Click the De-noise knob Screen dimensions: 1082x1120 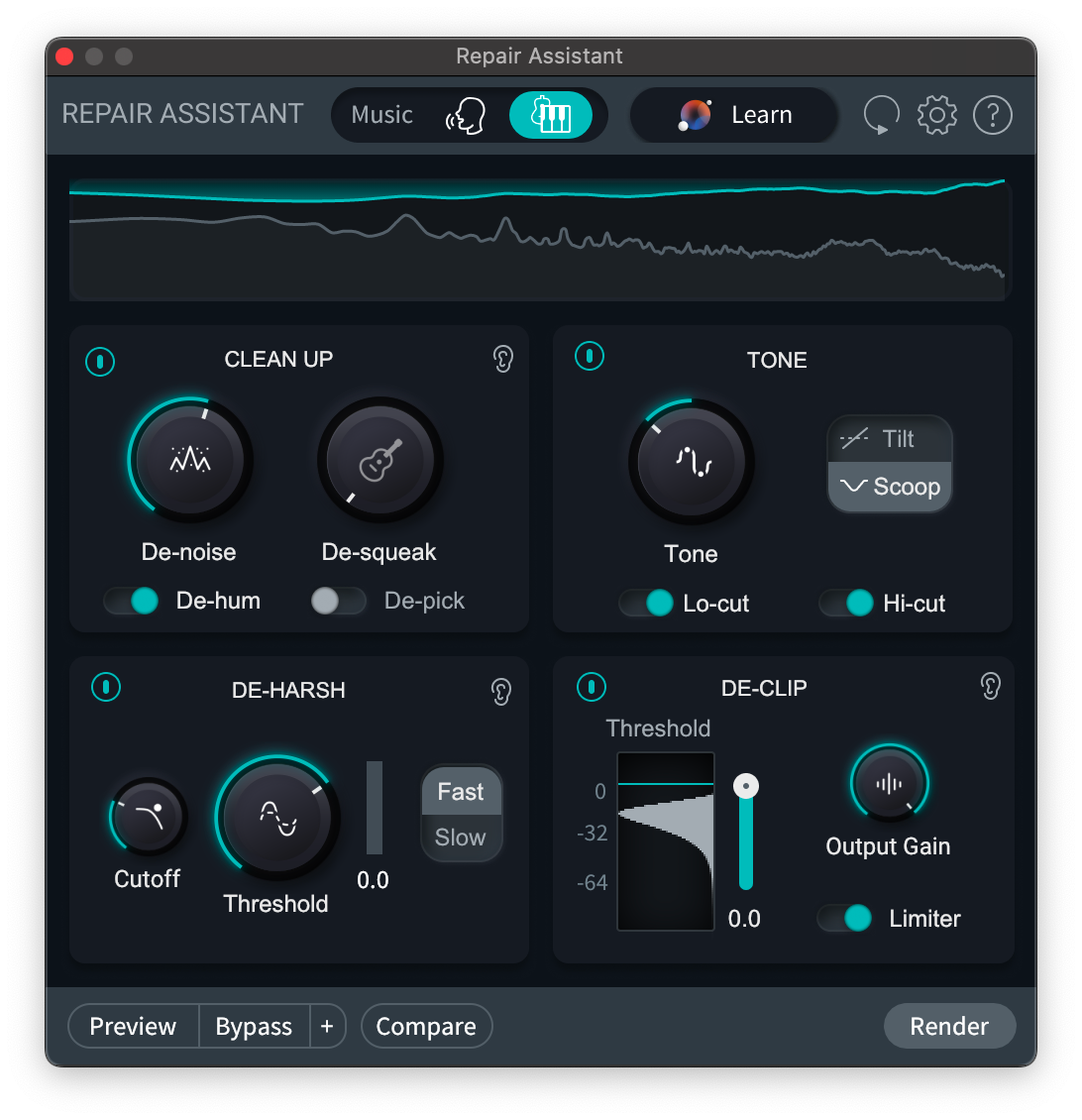click(x=188, y=459)
